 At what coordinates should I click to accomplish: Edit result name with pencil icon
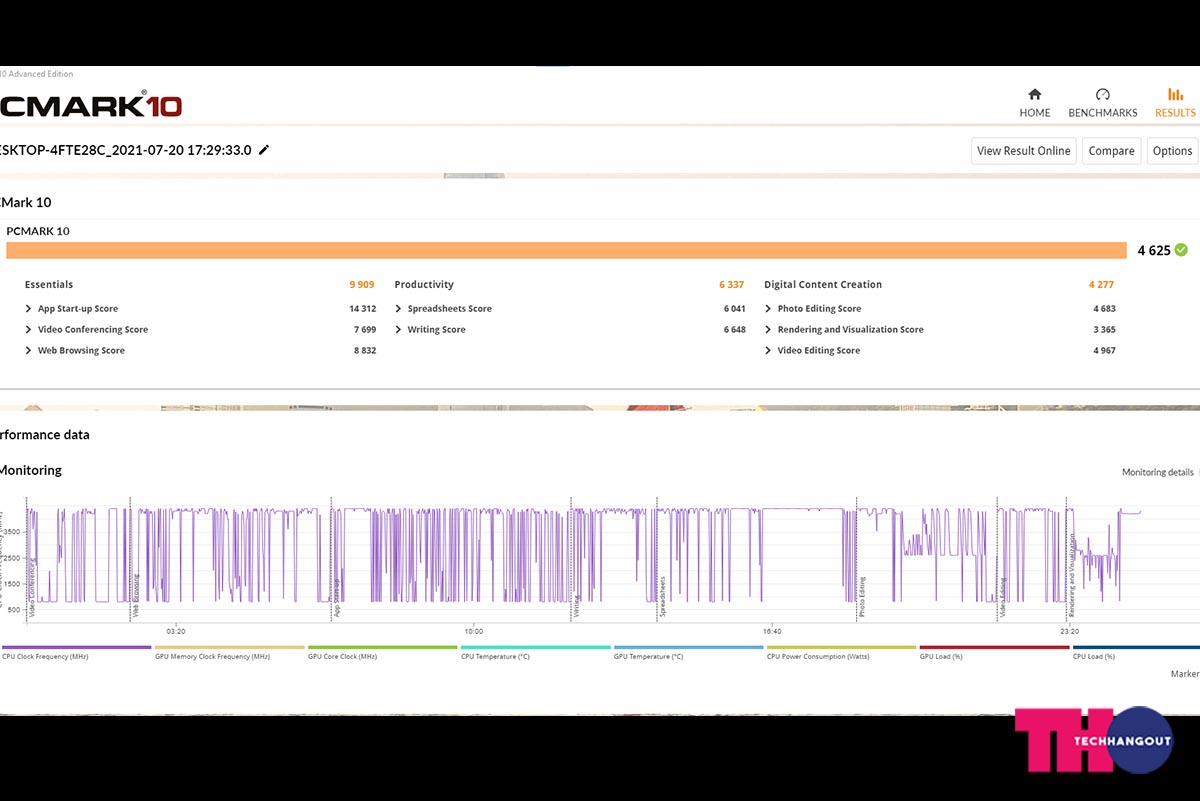(264, 150)
